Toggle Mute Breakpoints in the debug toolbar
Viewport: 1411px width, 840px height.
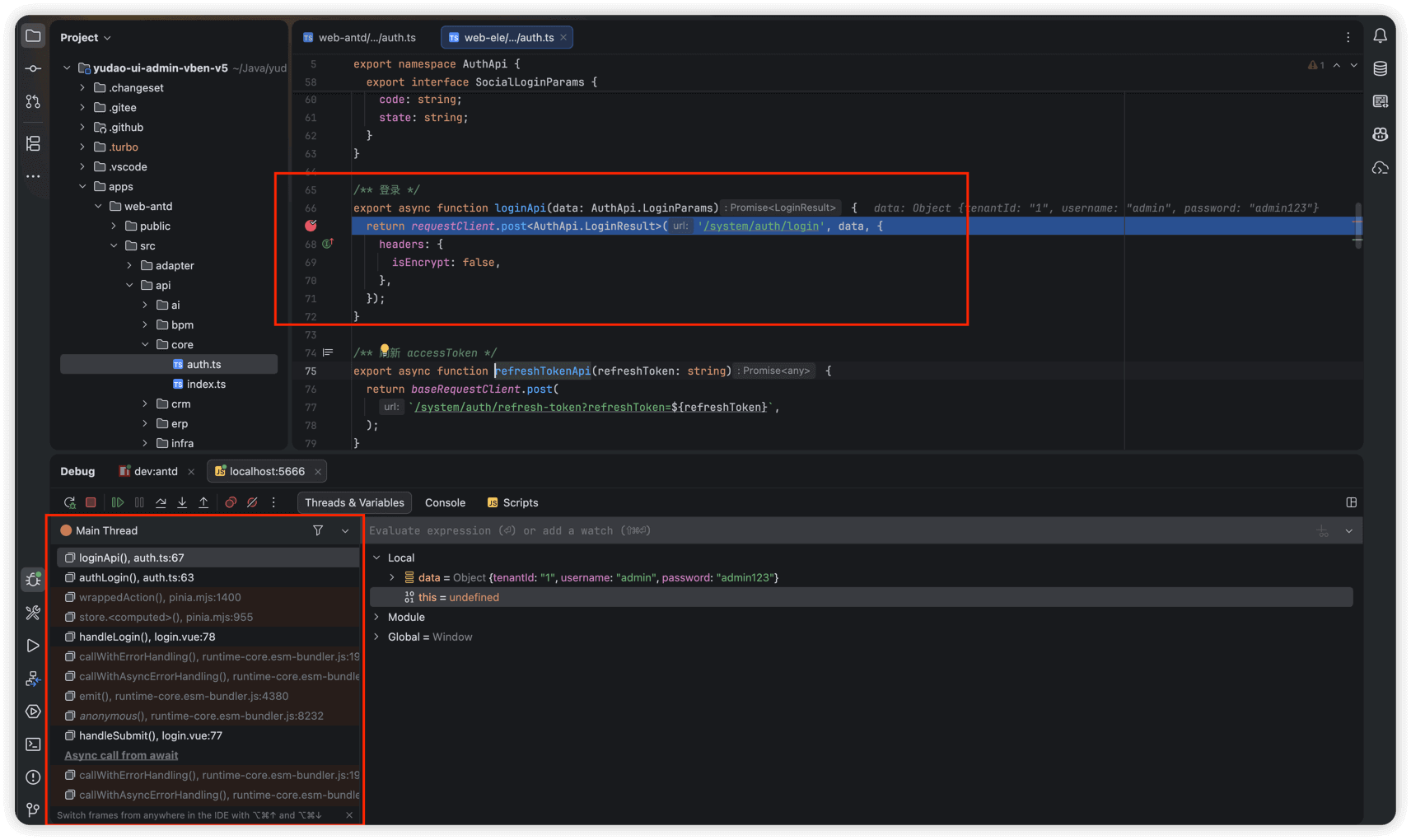253,502
